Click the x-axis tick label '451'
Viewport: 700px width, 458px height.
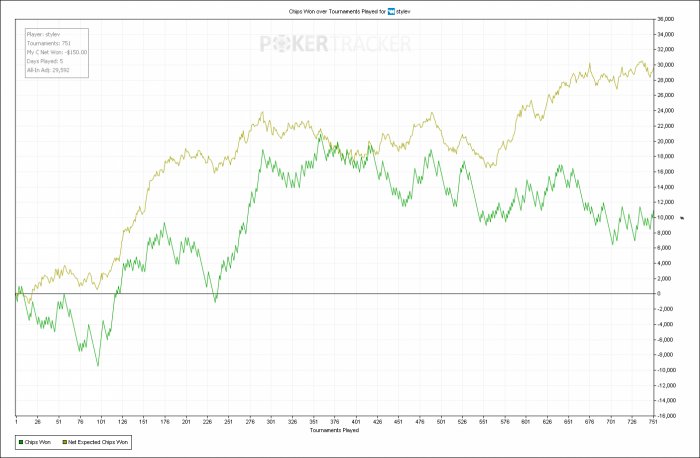point(398,421)
